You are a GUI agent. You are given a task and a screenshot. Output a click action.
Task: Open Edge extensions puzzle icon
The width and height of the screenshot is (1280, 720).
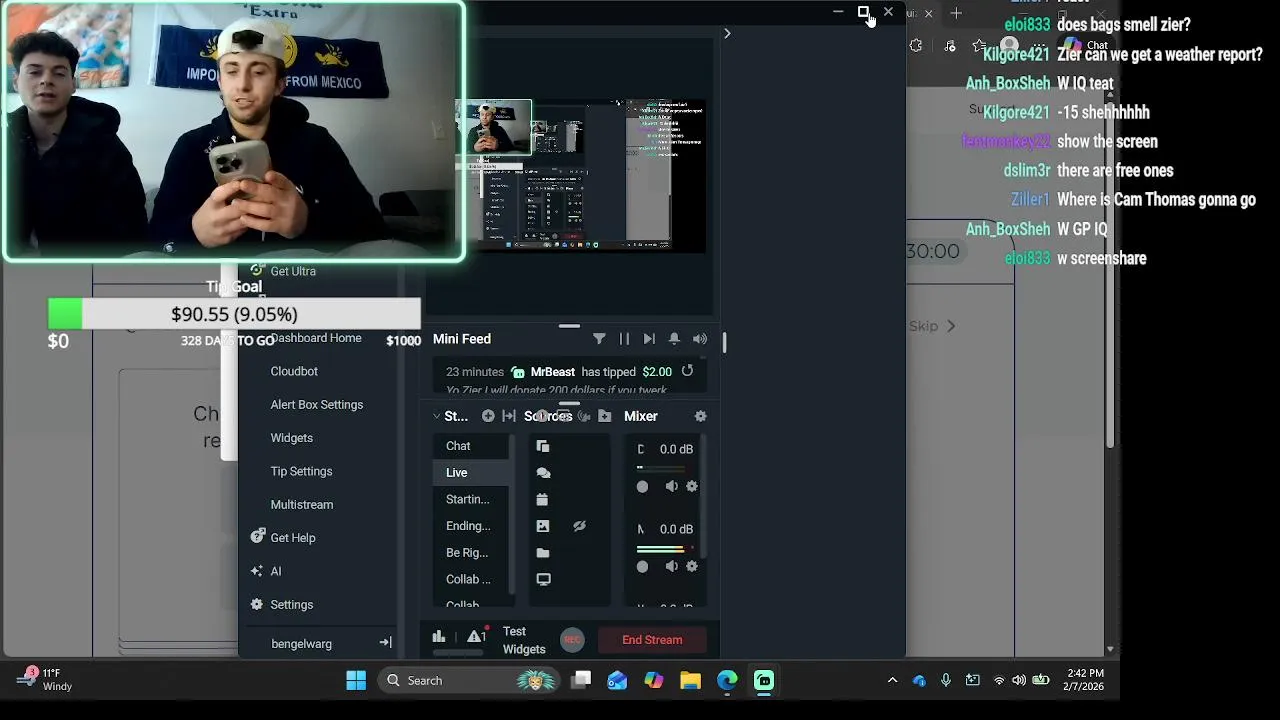pos(916,45)
